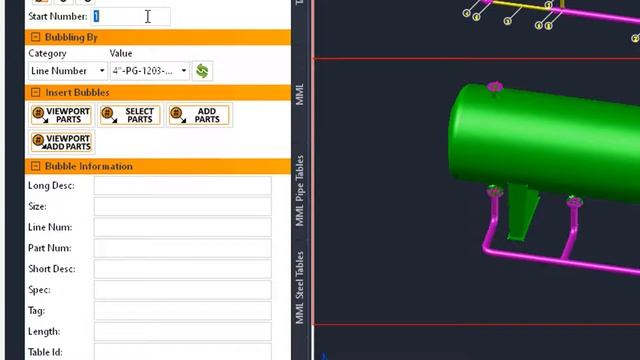This screenshot has height=360, width=640.
Task: Switch to the MML Pipe Tables tab
Action: coord(300,191)
